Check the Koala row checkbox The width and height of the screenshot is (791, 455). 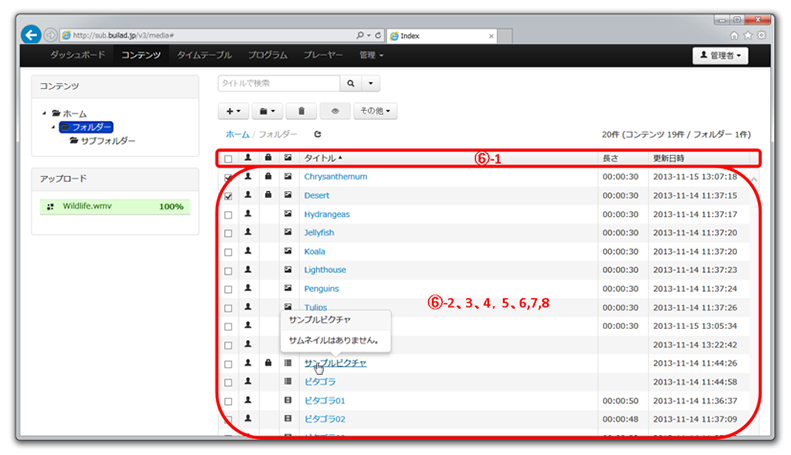coord(228,252)
